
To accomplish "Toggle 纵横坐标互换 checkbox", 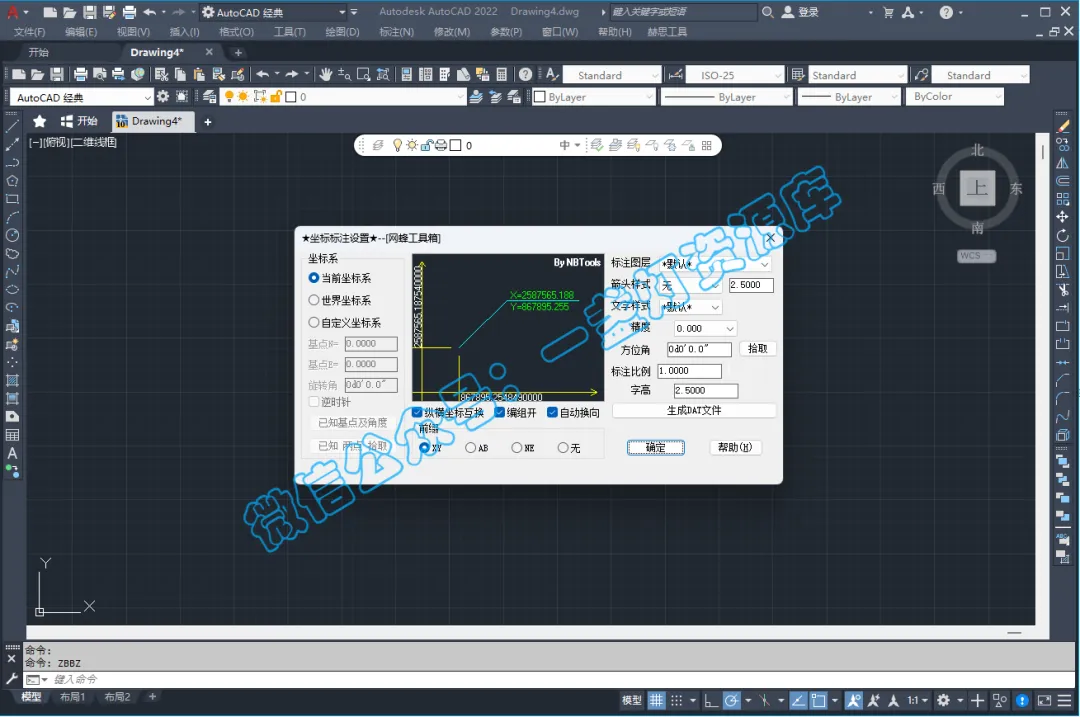I will tap(448, 413).
